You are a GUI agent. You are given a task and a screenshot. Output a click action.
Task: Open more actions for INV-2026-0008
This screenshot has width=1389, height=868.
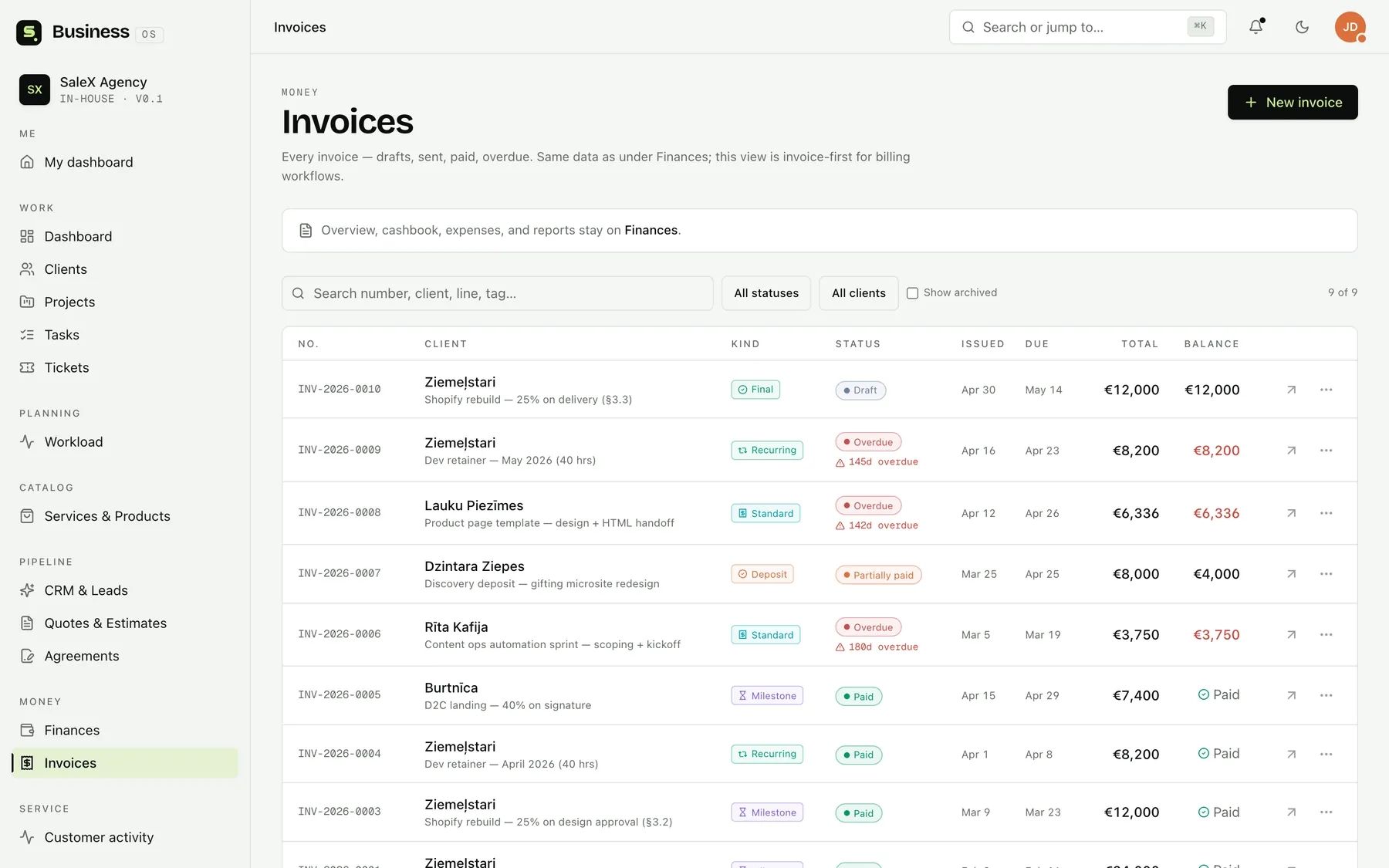pos(1326,513)
